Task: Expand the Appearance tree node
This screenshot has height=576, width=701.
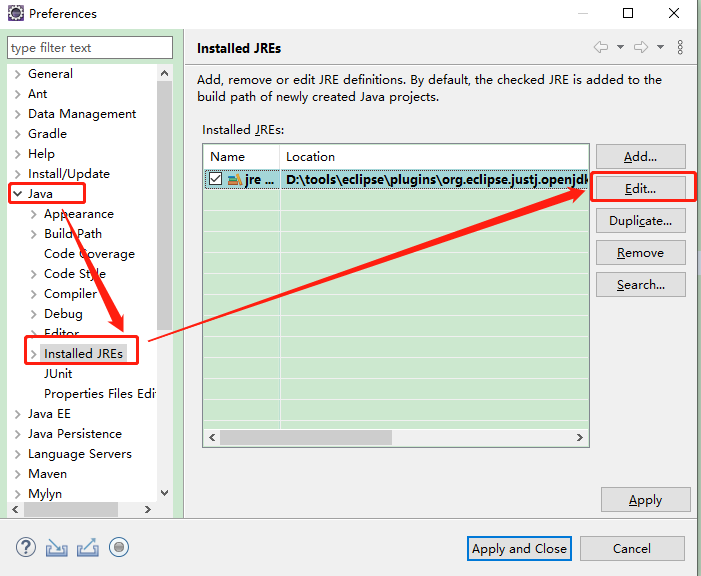Action: pos(34,214)
